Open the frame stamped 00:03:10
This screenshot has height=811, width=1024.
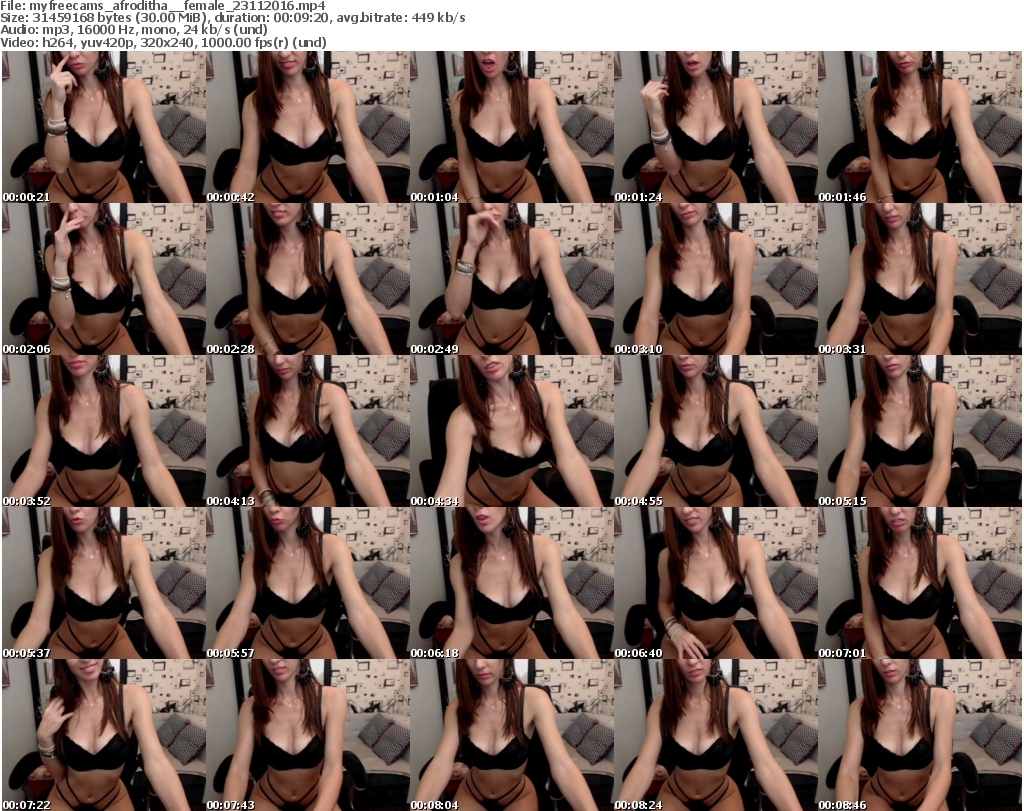click(x=716, y=279)
